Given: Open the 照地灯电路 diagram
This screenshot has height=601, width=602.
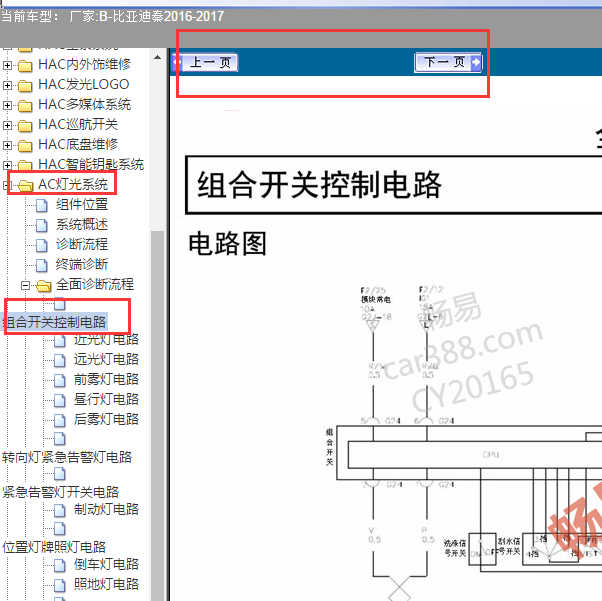Looking at the screenshot, I should 106,585.
